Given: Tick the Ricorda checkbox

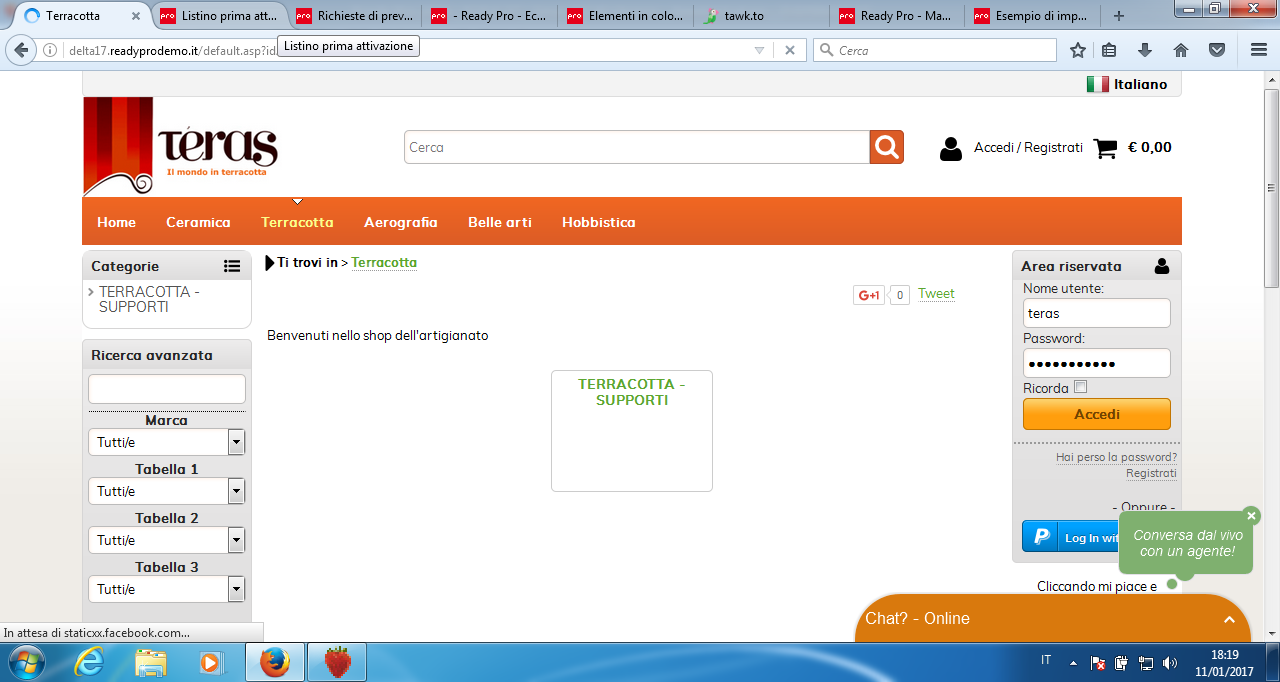Looking at the screenshot, I should coord(1080,387).
